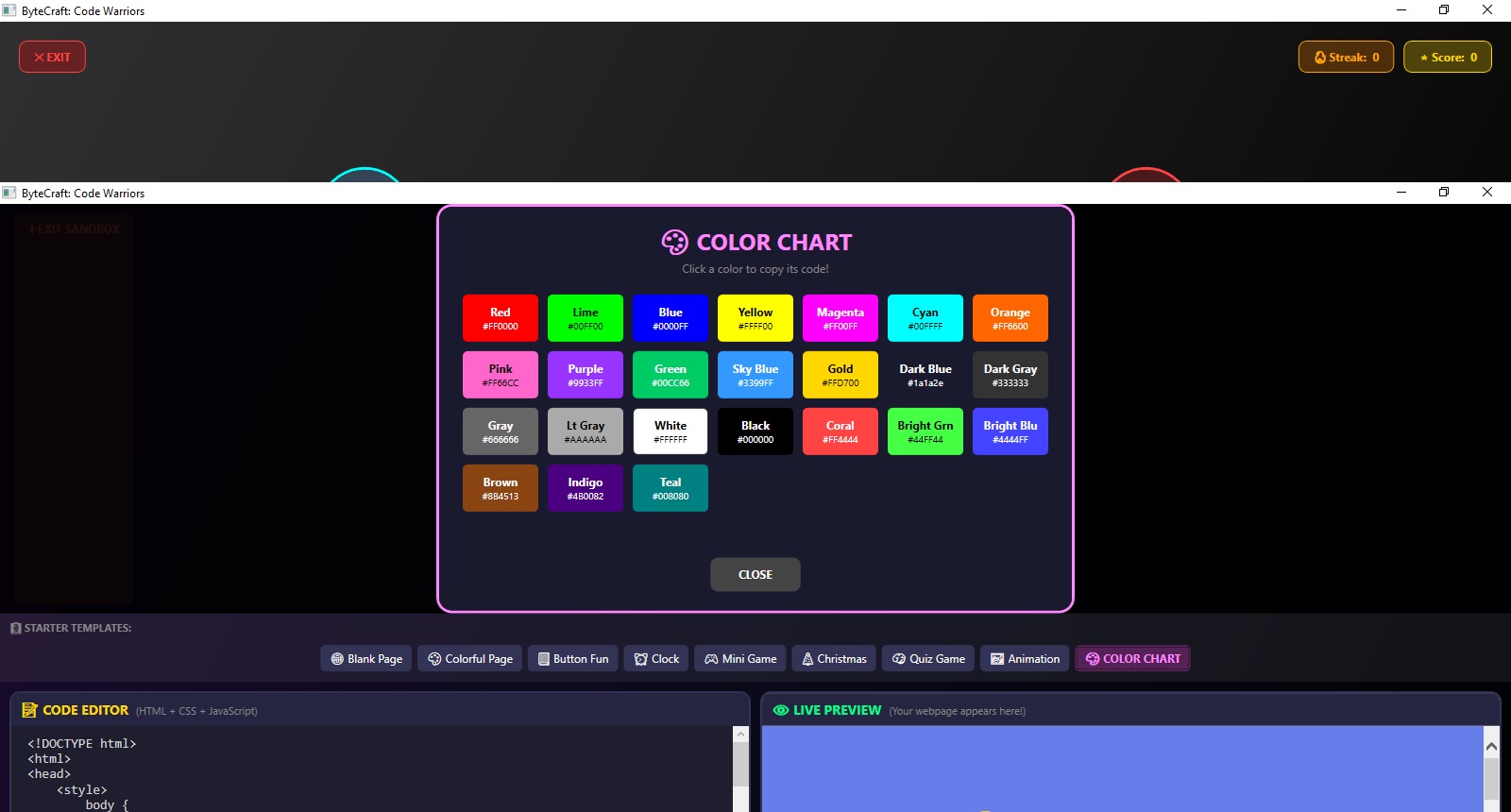Image resolution: width=1511 pixels, height=812 pixels.
Task: Click the CODE EDITOR notepad icon
Action: (29, 710)
